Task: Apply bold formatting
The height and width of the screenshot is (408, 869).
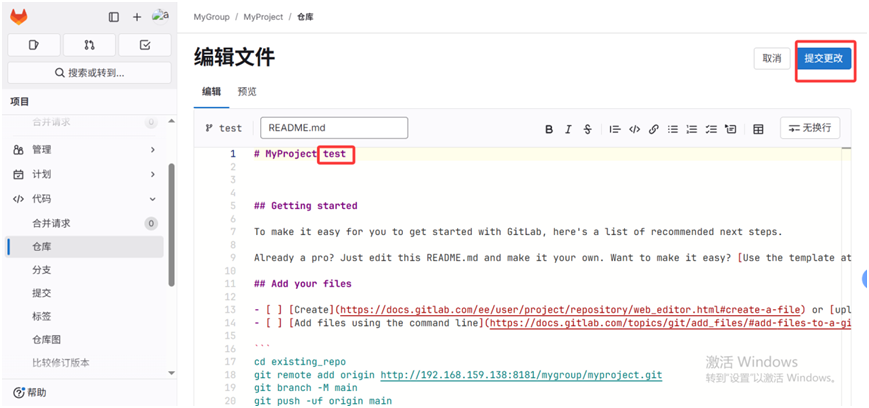Action: (549, 129)
